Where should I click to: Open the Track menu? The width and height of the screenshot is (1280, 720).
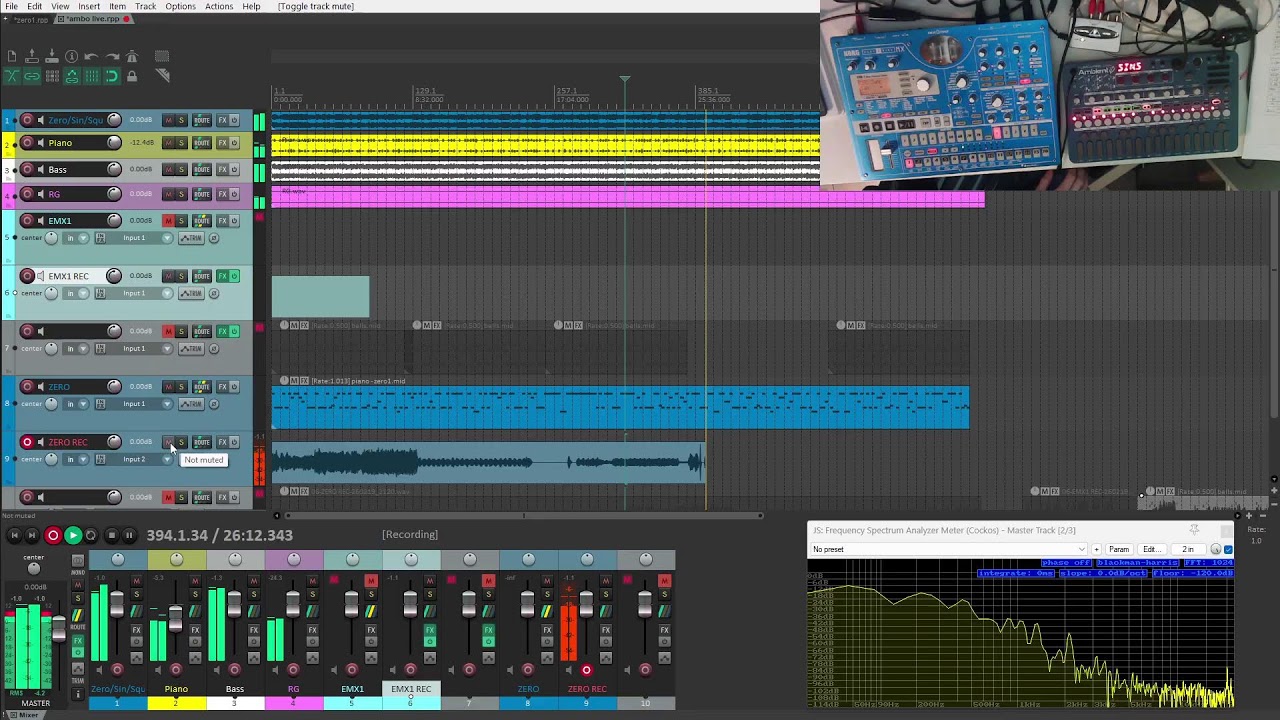click(146, 6)
